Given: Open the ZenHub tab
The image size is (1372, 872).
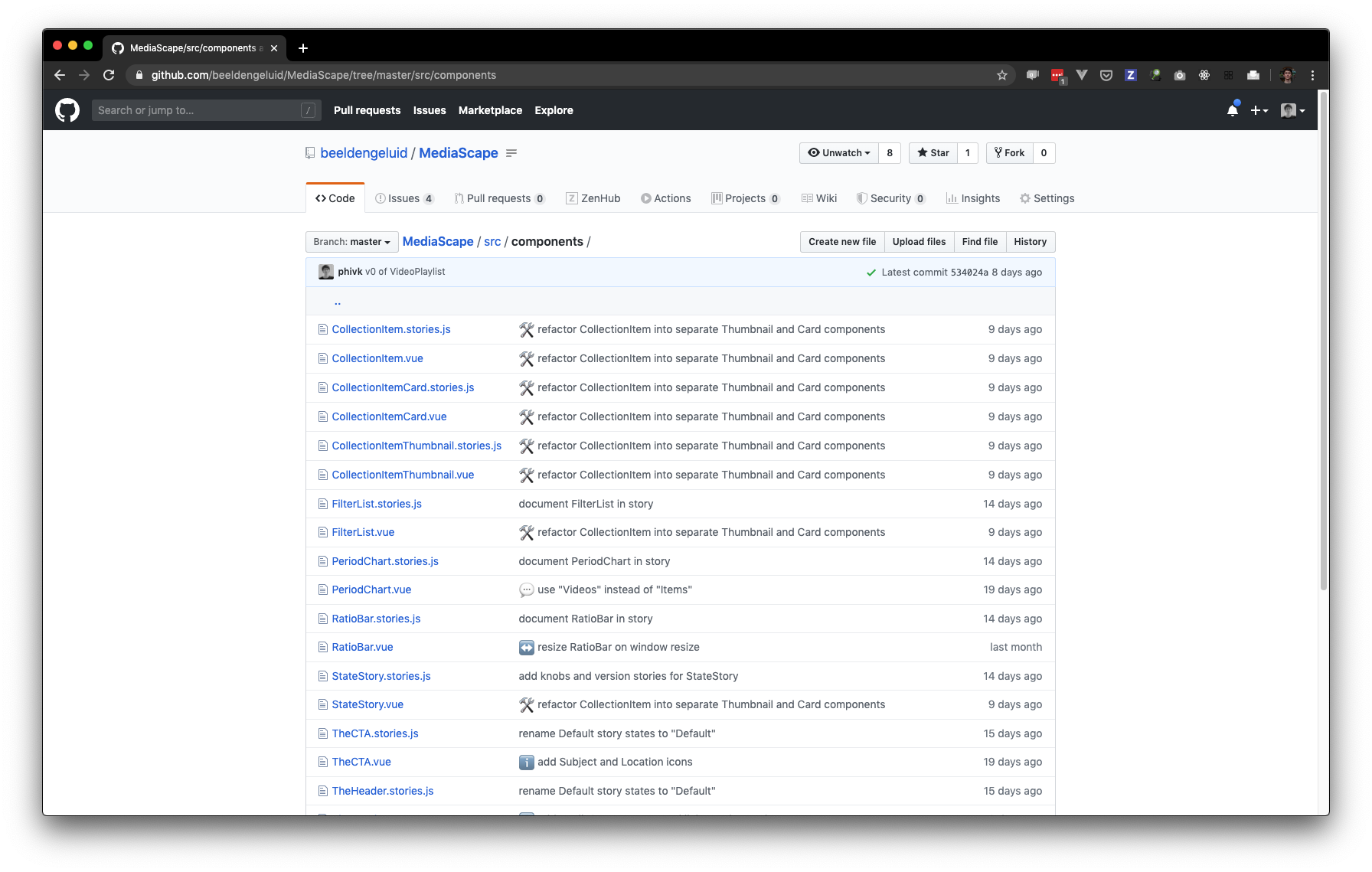Looking at the screenshot, I should (593, 198).
